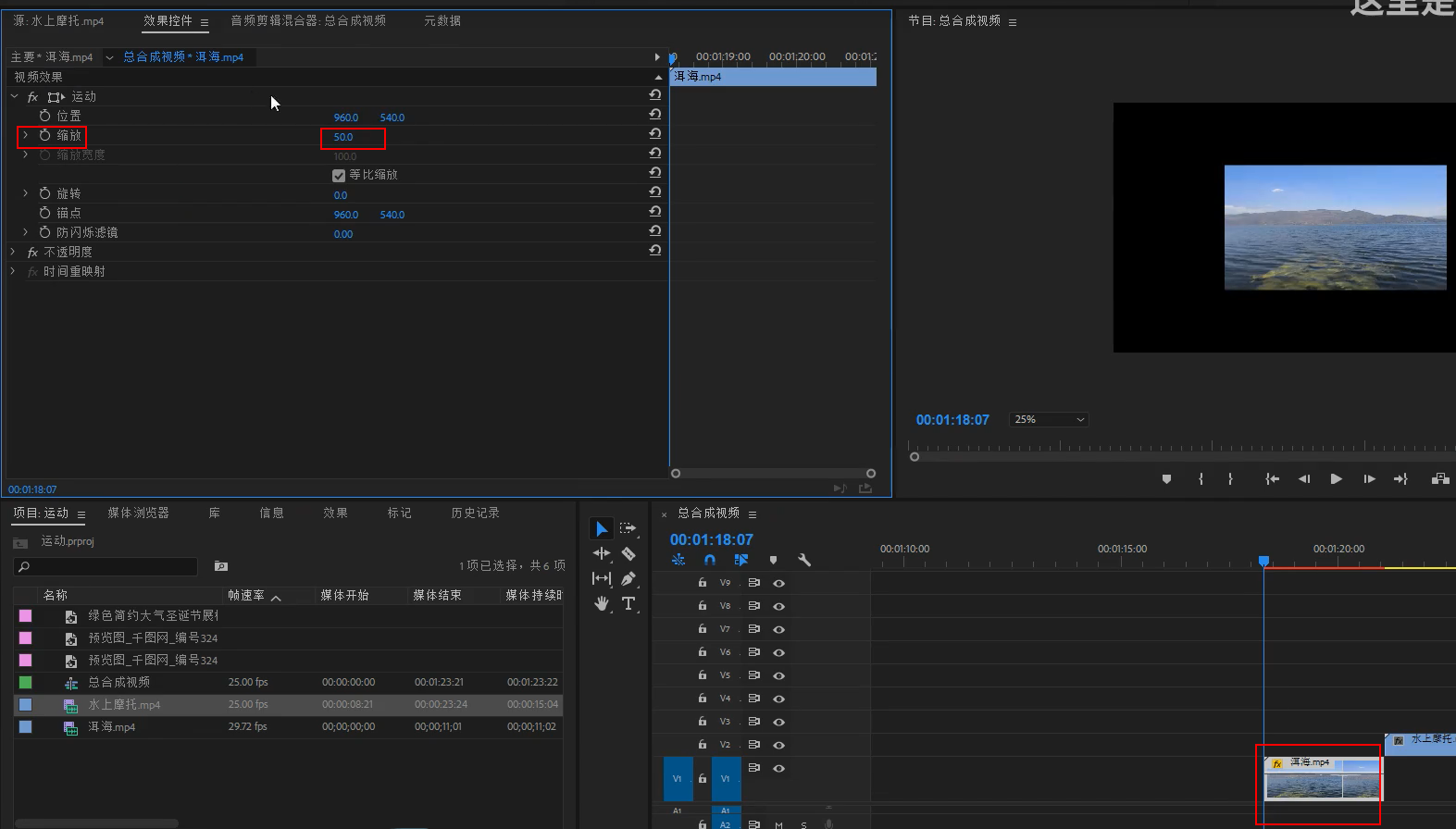Click the timeline timecode 00:01:18:07
Viewport: 1456px width, 829px height.
(x=712, y=539)
